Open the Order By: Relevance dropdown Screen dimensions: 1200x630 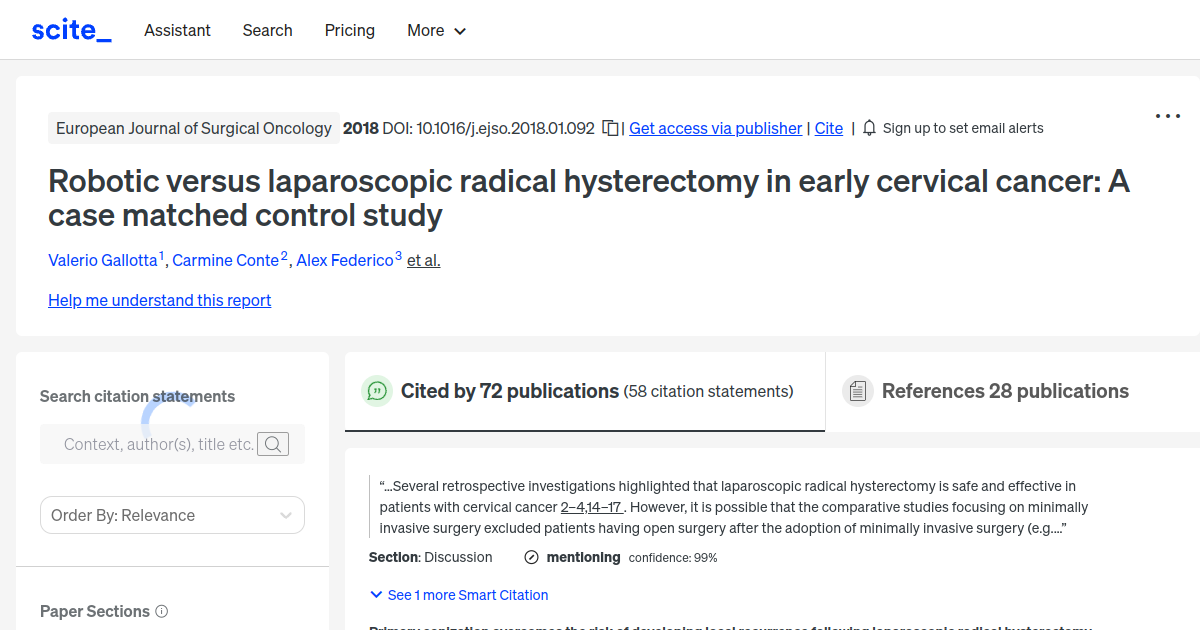coord(172,514)
